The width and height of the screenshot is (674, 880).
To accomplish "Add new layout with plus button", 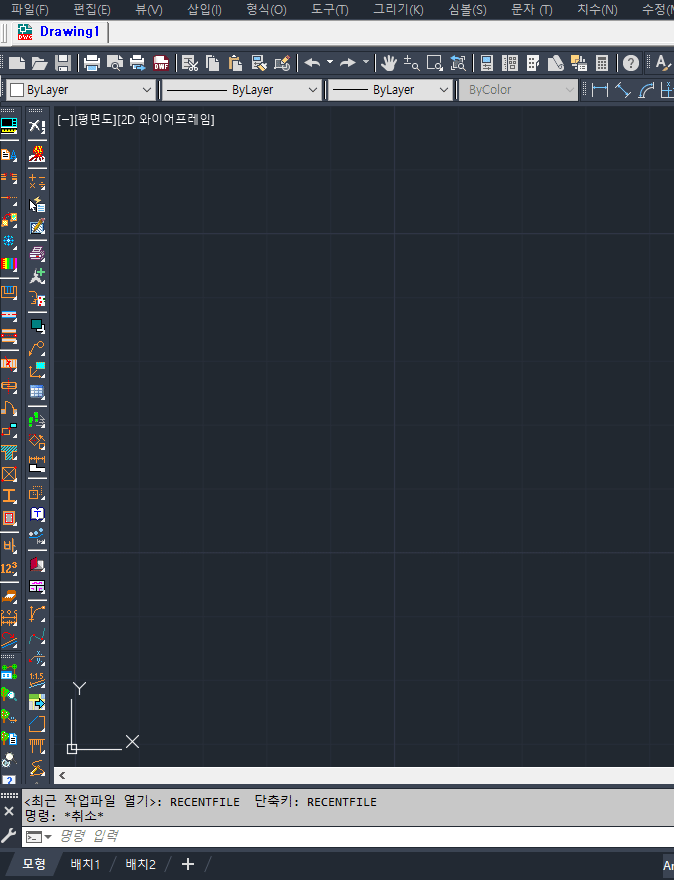I will 187,864.
